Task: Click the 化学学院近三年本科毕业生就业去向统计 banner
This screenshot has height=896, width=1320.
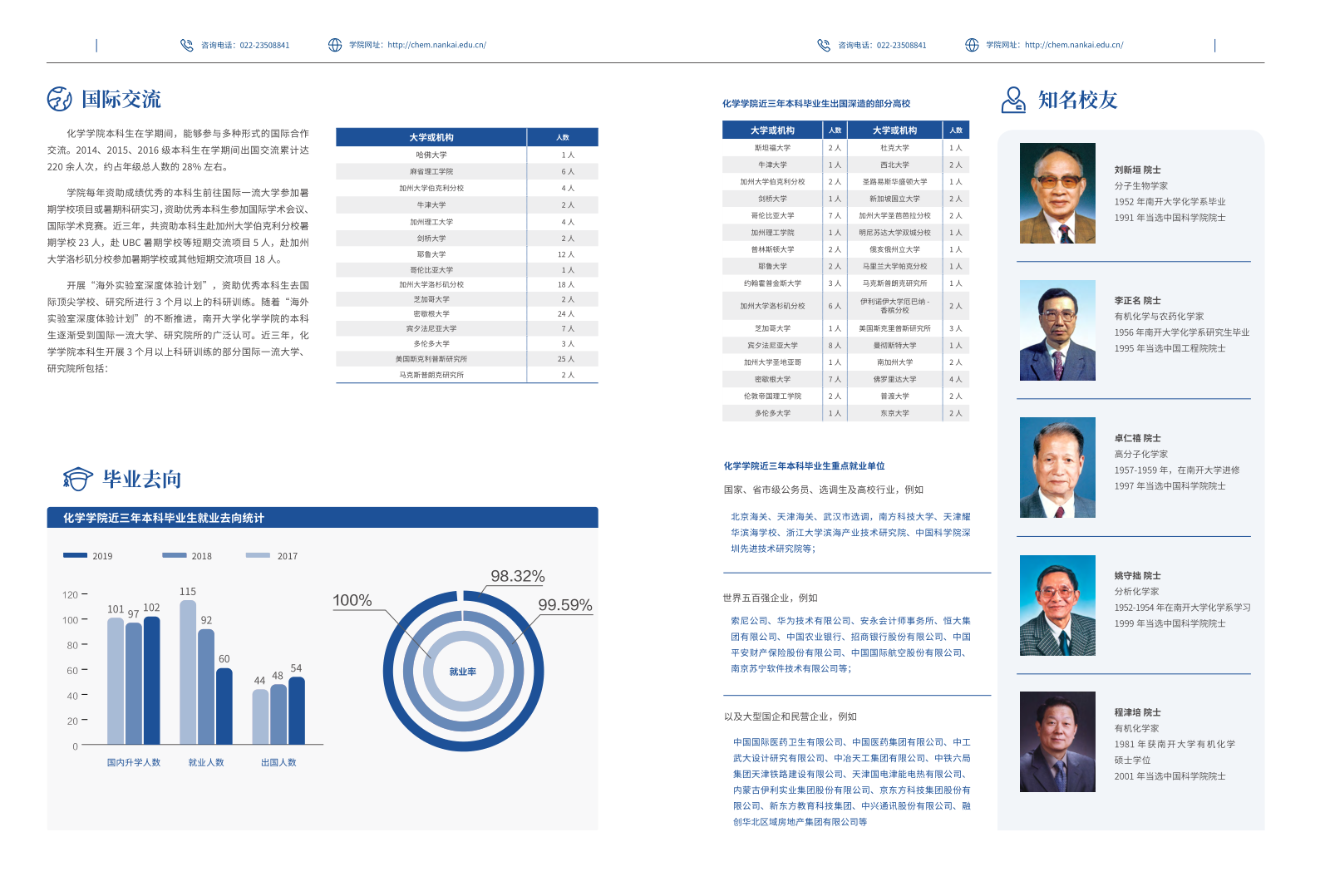Action: tap(323, 518)
